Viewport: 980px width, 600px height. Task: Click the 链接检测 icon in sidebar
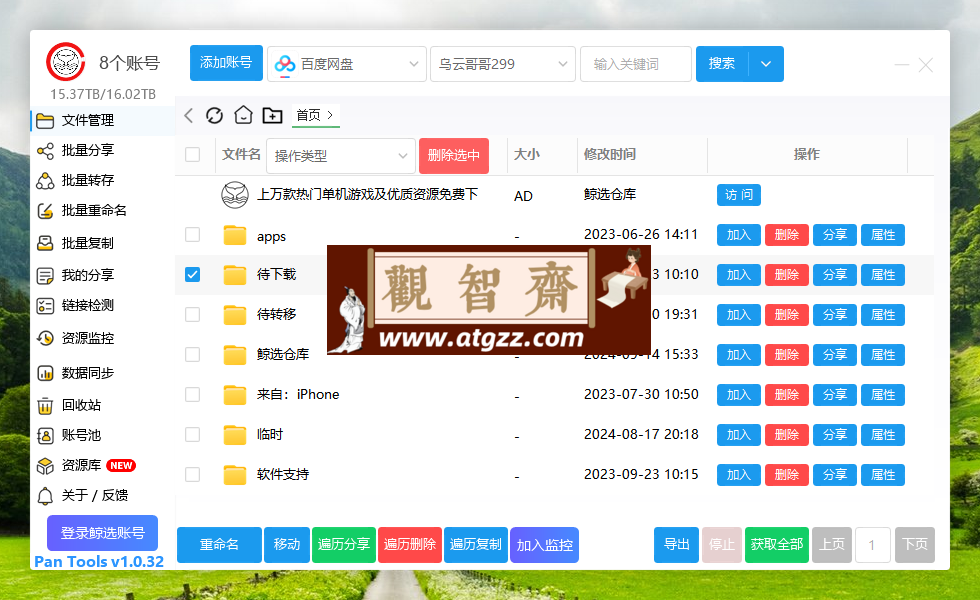click(x=45, y=306)
